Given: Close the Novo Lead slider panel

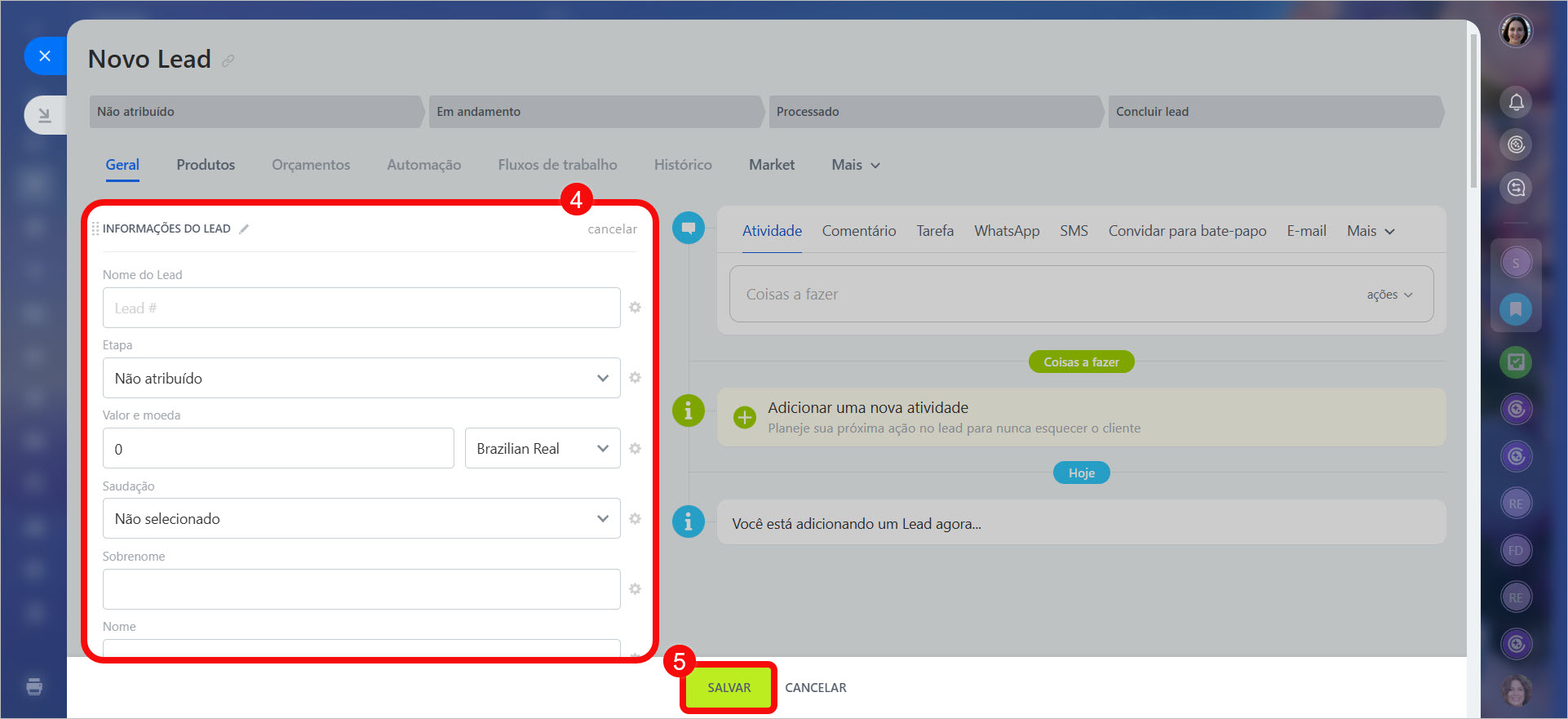Looking at the screenshot, I should [45, 55].
